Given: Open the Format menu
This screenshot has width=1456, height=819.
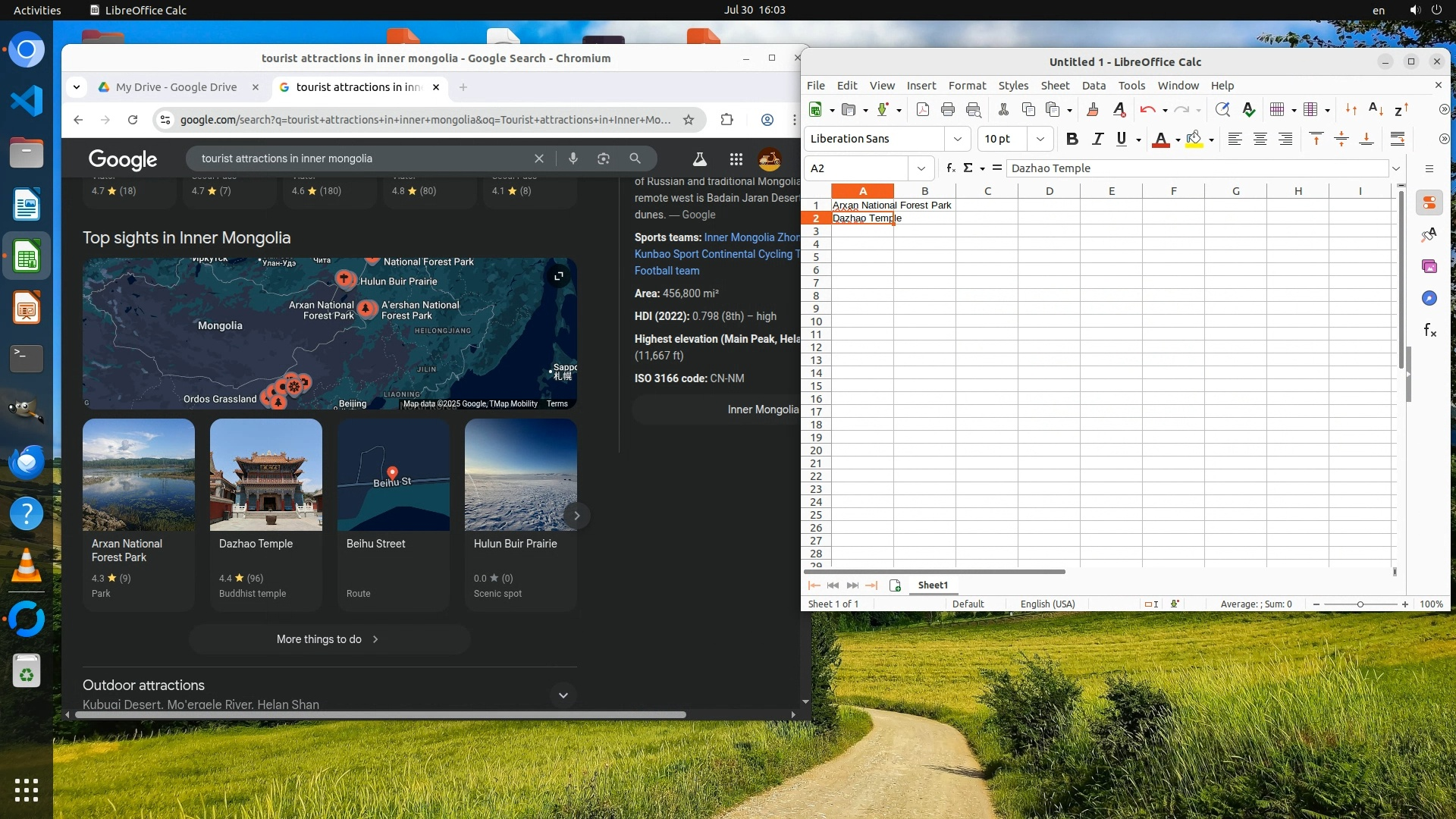Looking at the screenshot, I should 967,86.
